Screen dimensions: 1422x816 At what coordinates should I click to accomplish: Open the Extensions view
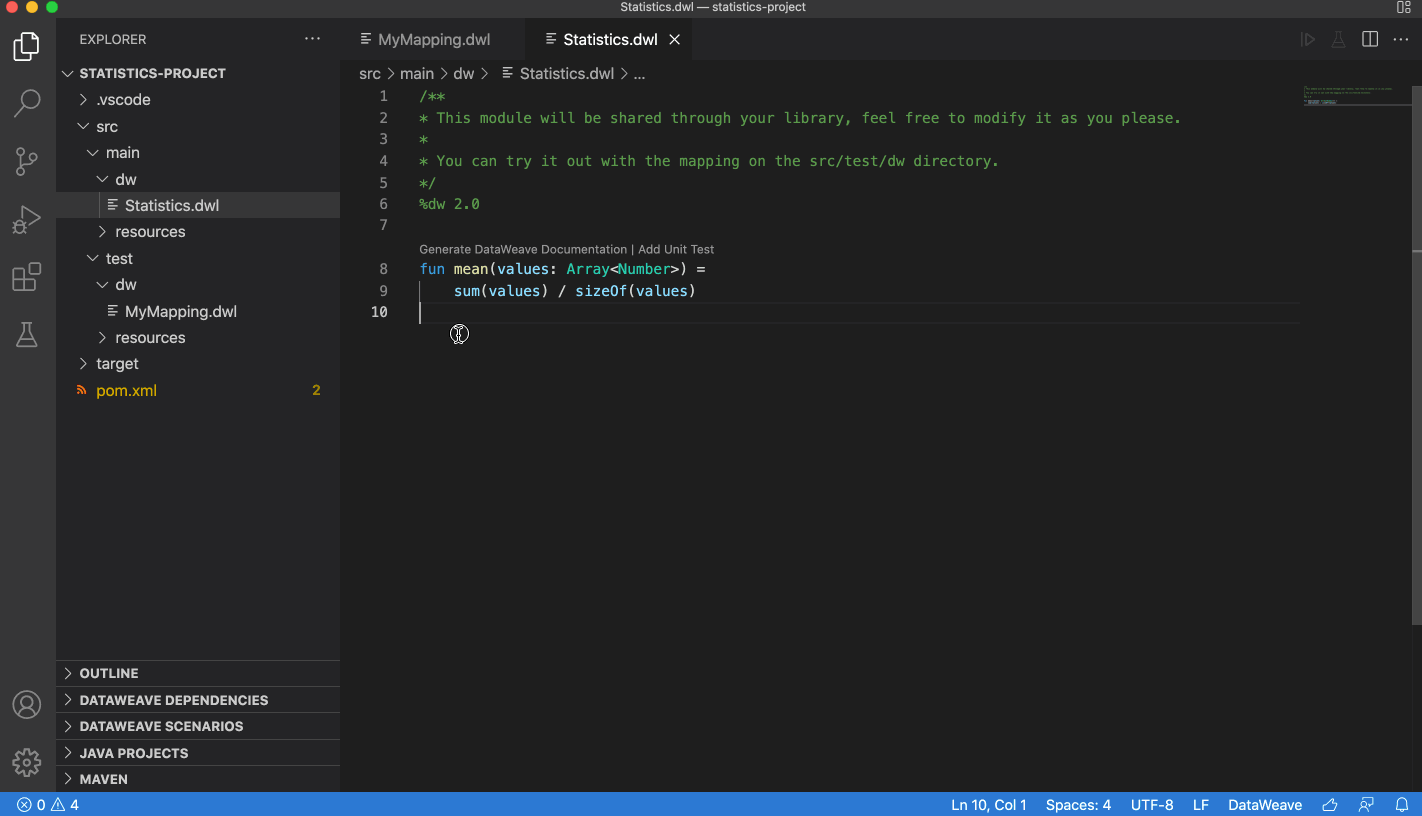(x=27, y=277)
